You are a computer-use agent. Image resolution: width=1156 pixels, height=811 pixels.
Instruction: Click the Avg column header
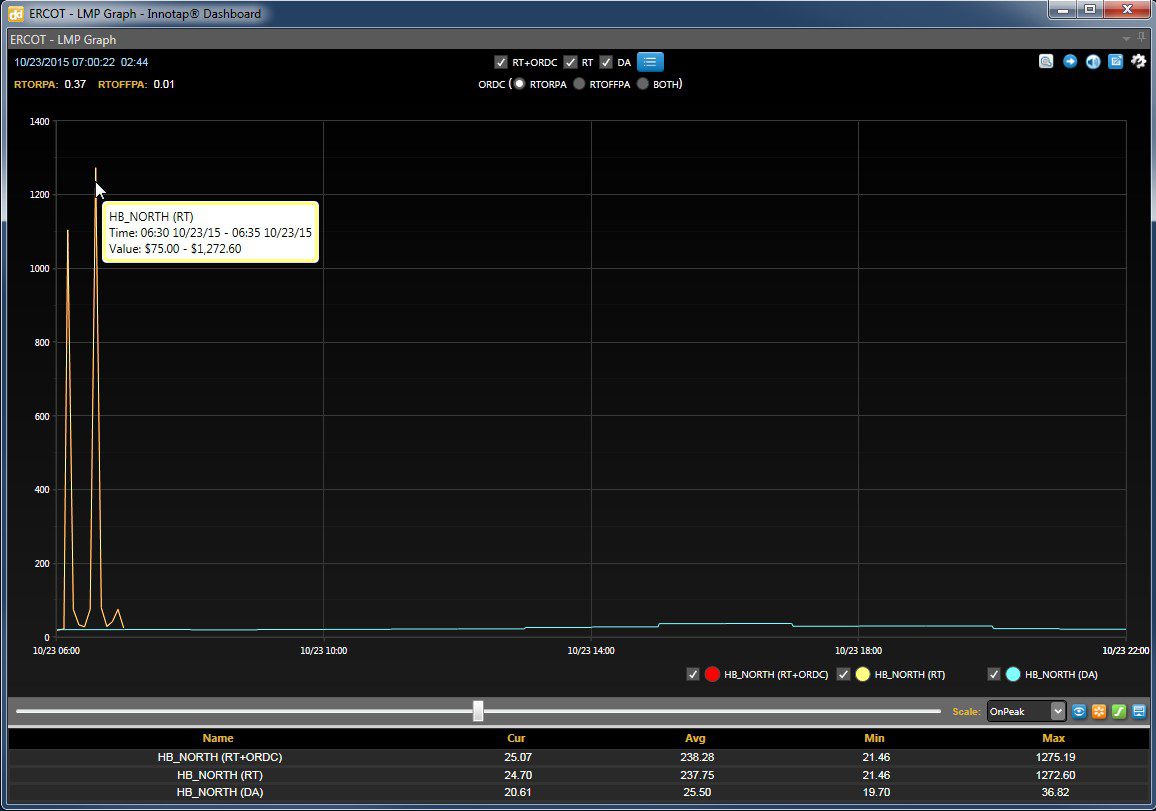coord(695,738)
